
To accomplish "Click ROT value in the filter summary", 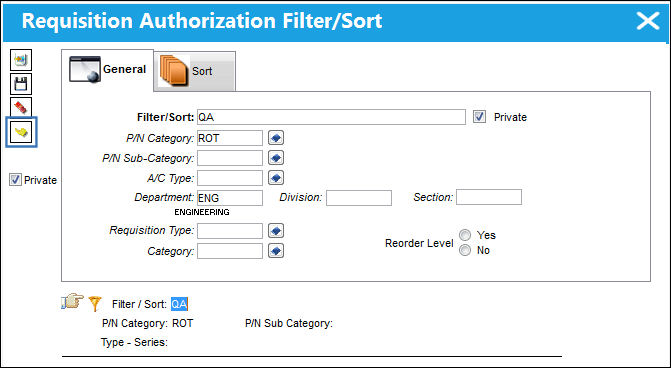I will coord(183,323).
